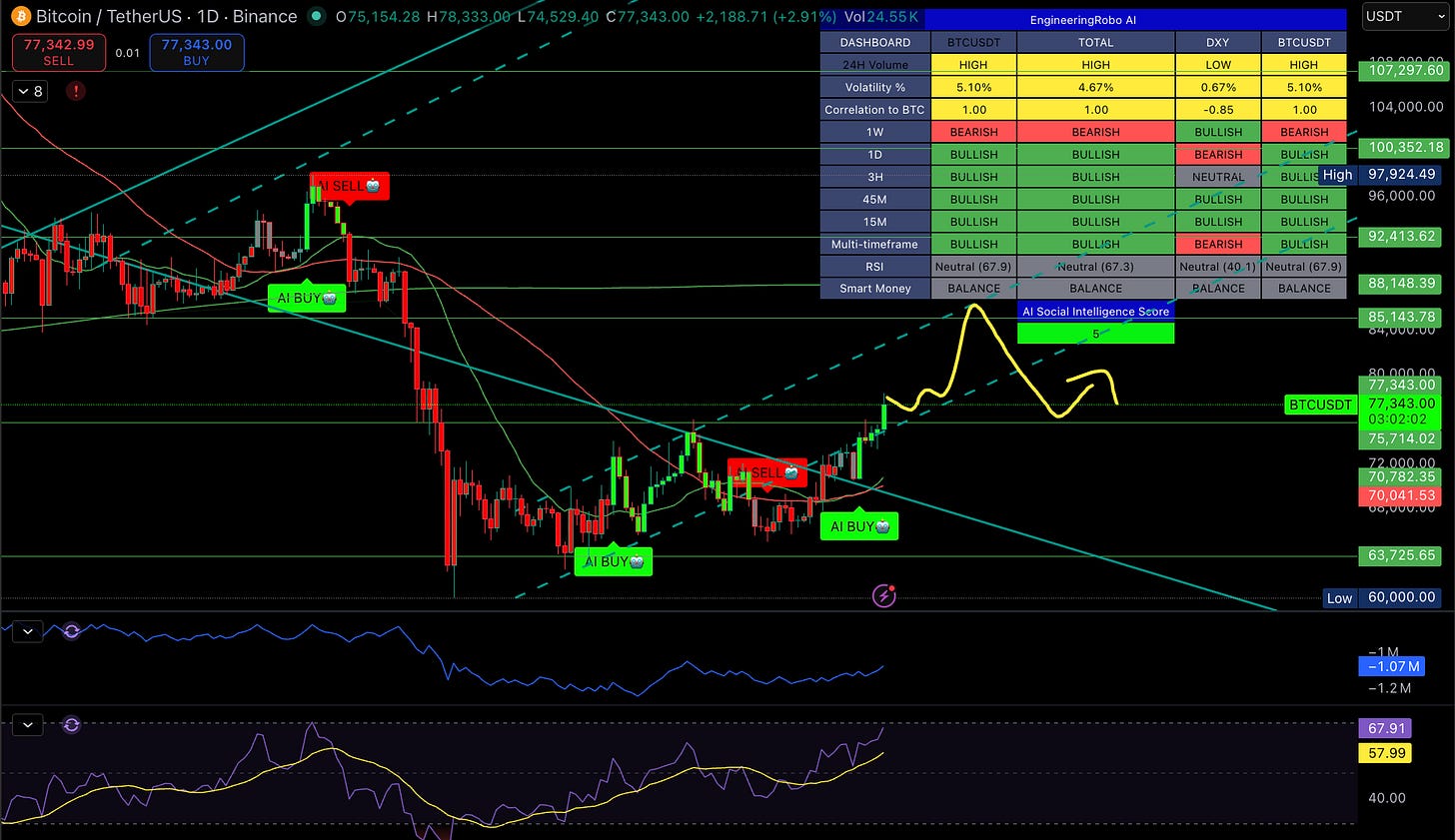This screenshot has width=1455, height=840.
Task: Click the Low 60,000.00 price label
Action: 1381,597
